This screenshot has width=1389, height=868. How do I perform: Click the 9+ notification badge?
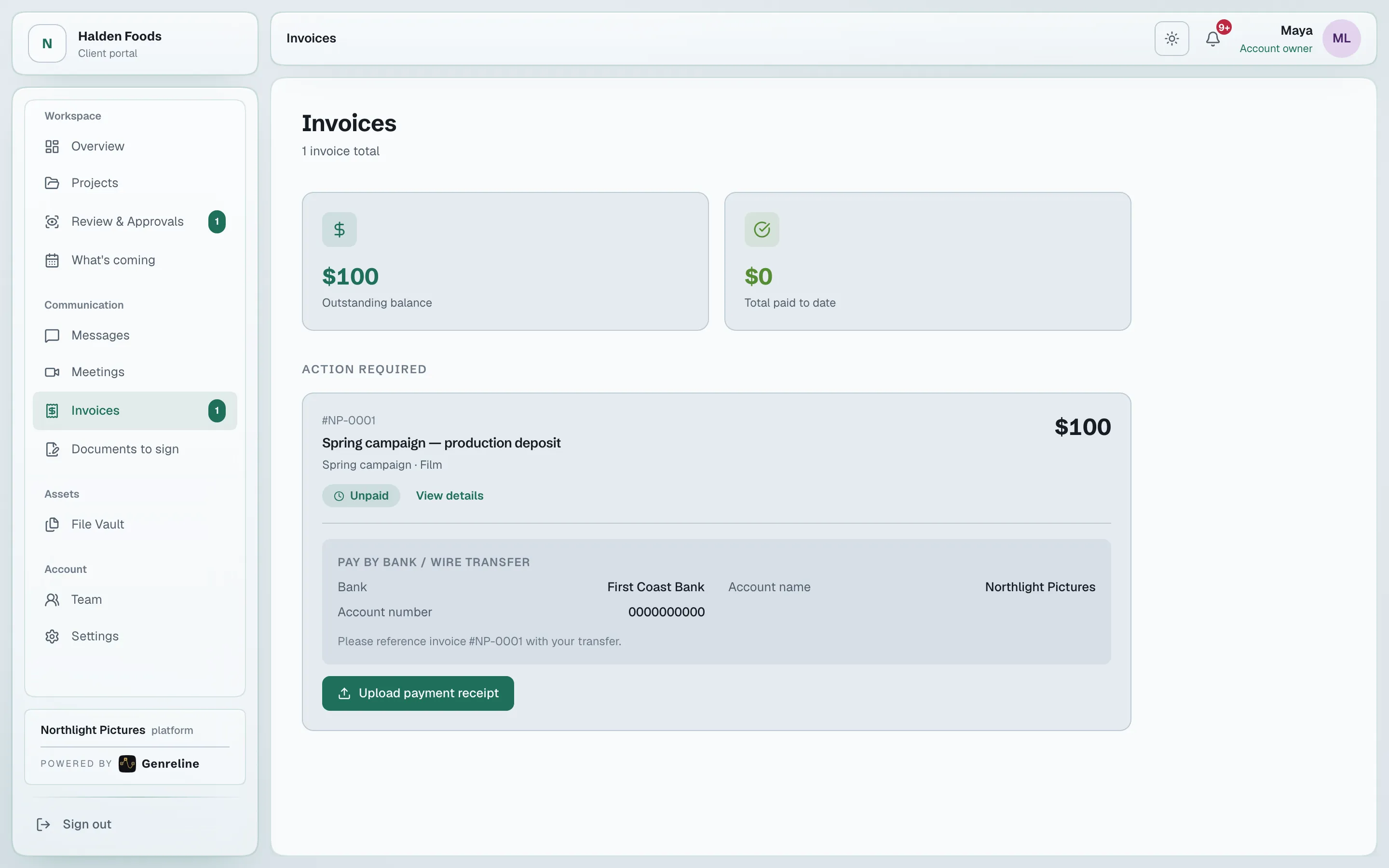[1224, 27]
